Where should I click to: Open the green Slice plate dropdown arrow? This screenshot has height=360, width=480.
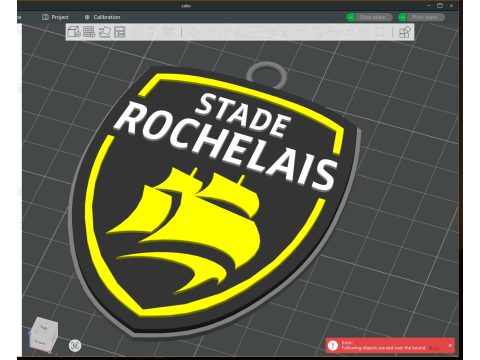(351, 17)
